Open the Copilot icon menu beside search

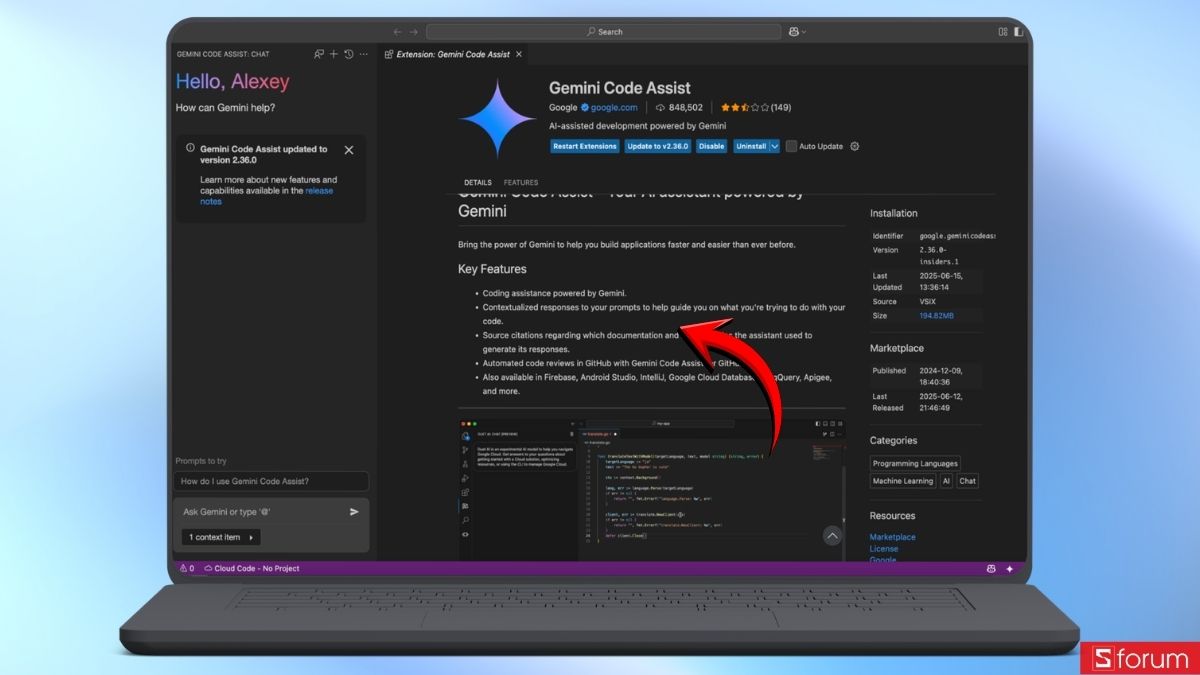(x=796, y=32)
